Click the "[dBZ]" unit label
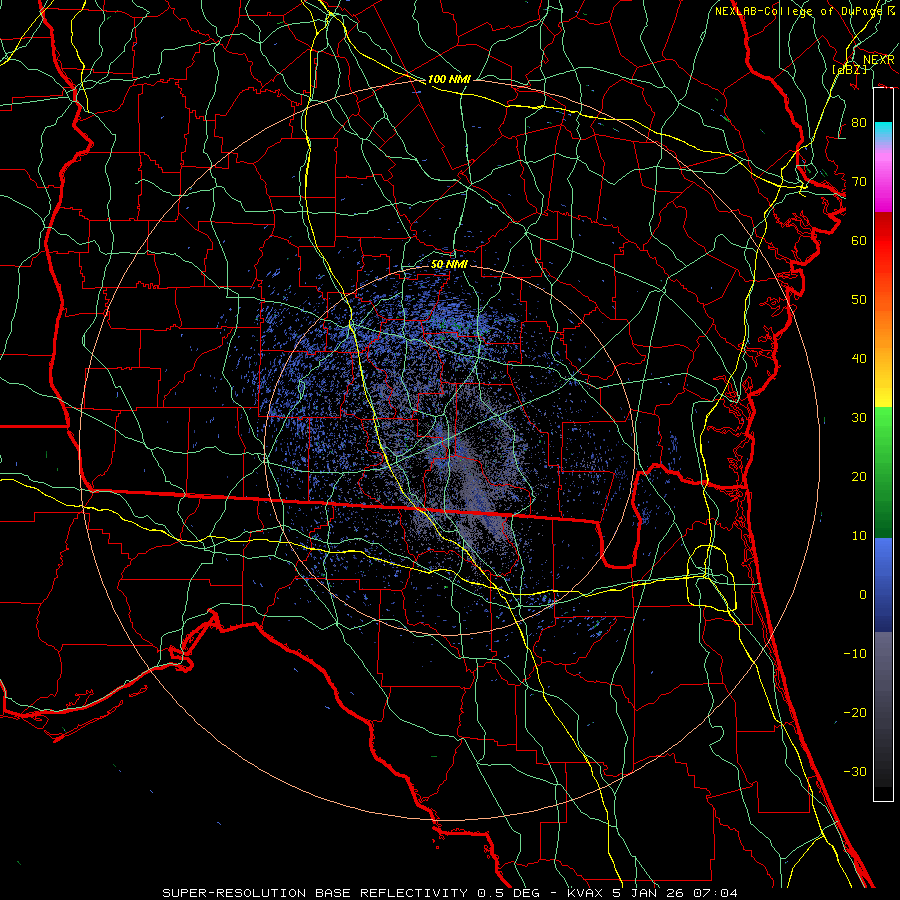 pyautogui.click(x=849, y=69)
